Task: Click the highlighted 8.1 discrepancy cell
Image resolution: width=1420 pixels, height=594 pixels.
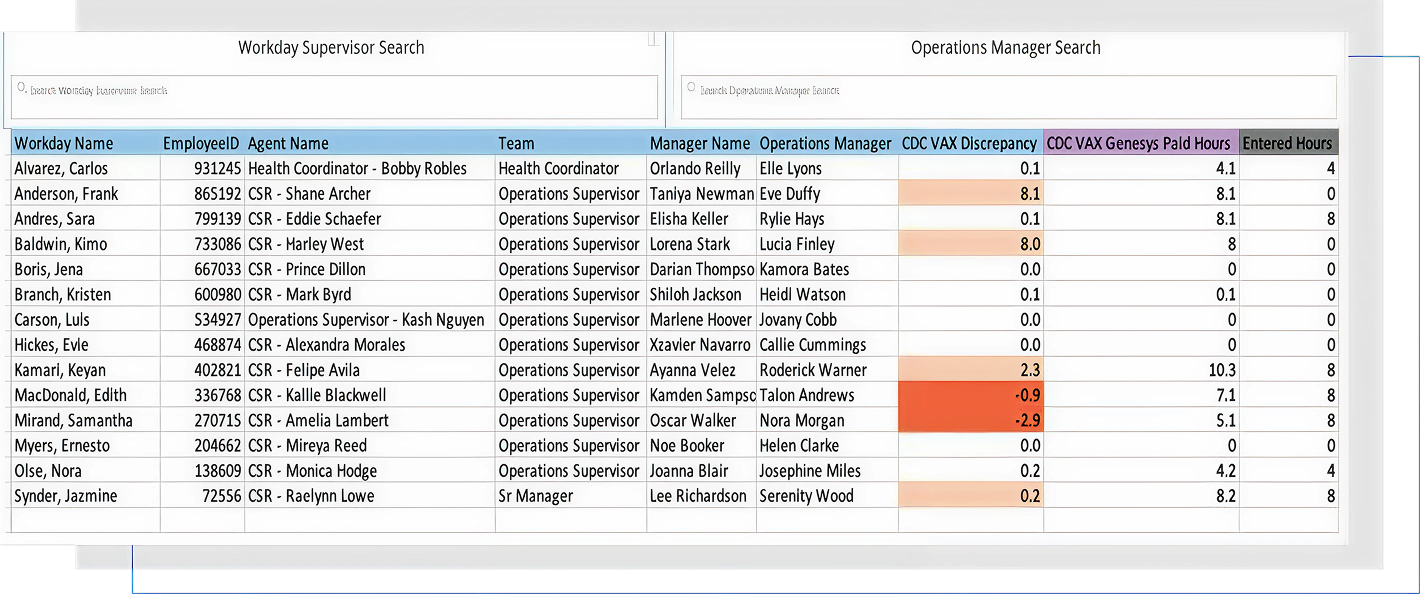Action: [x=971, y=194]
